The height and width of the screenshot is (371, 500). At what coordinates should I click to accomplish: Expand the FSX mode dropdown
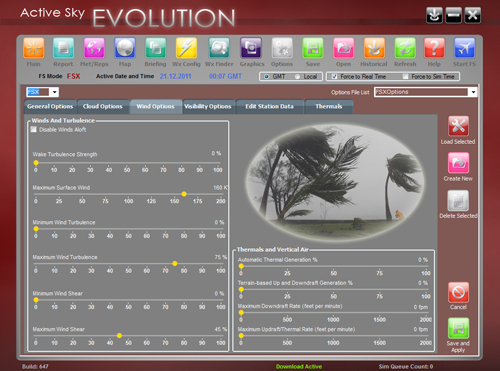(x=55, y=92)
